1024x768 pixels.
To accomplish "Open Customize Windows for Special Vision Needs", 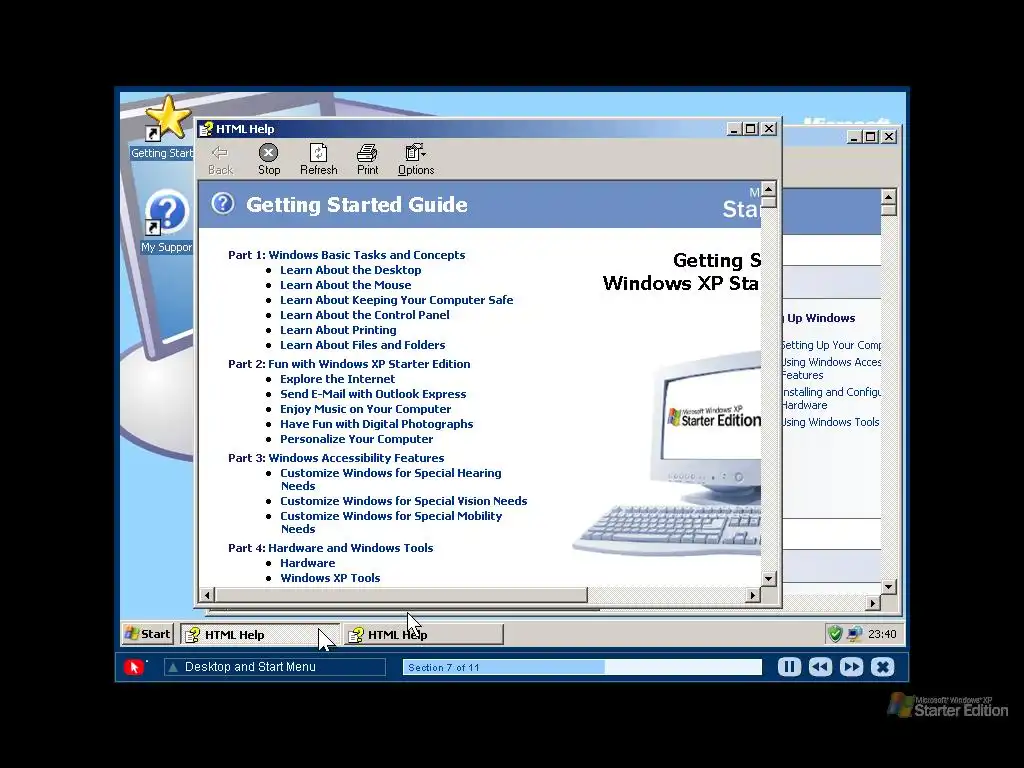I will (x=404, y=501).
